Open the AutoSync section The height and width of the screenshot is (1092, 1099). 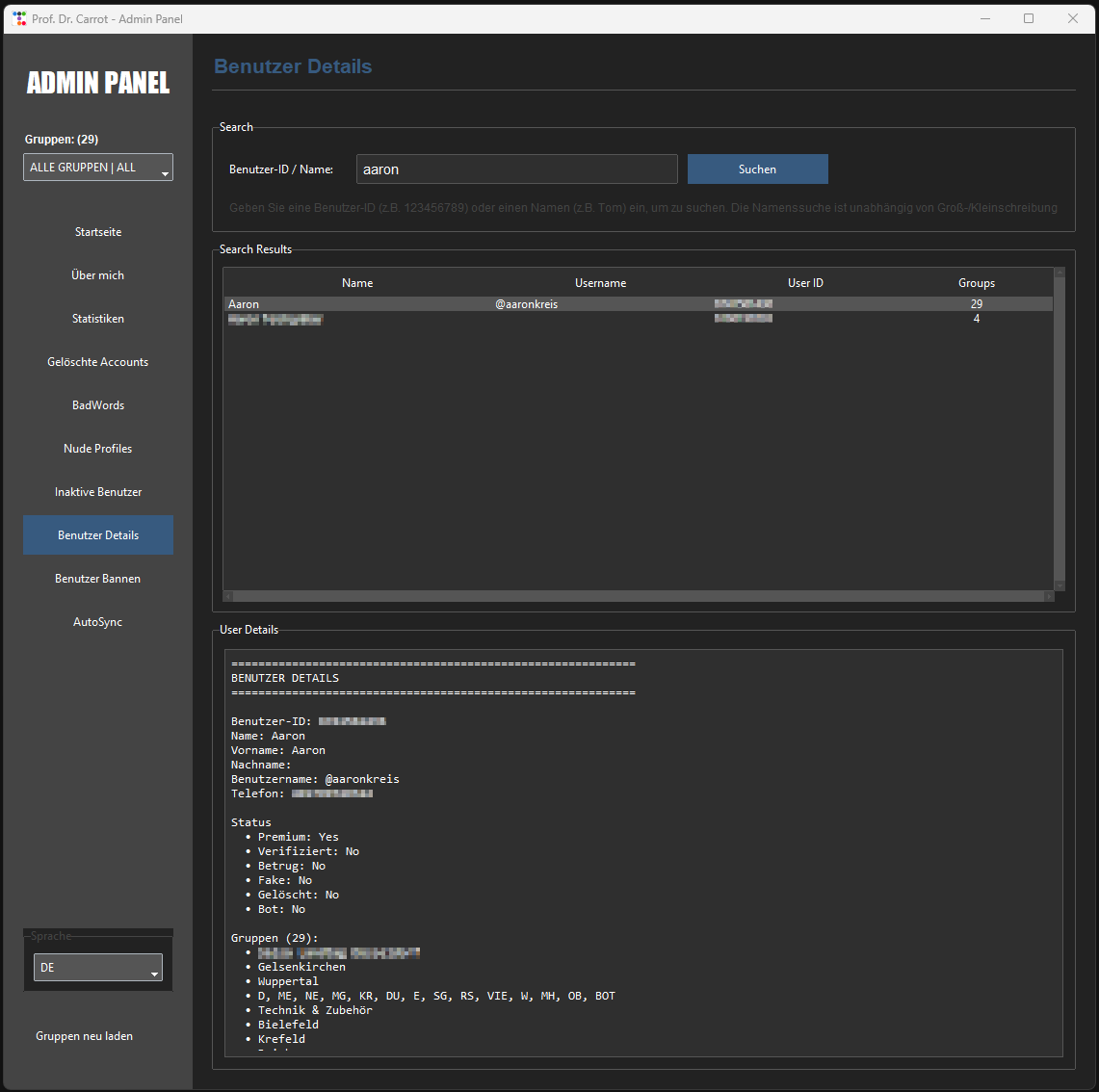point(98,622)
